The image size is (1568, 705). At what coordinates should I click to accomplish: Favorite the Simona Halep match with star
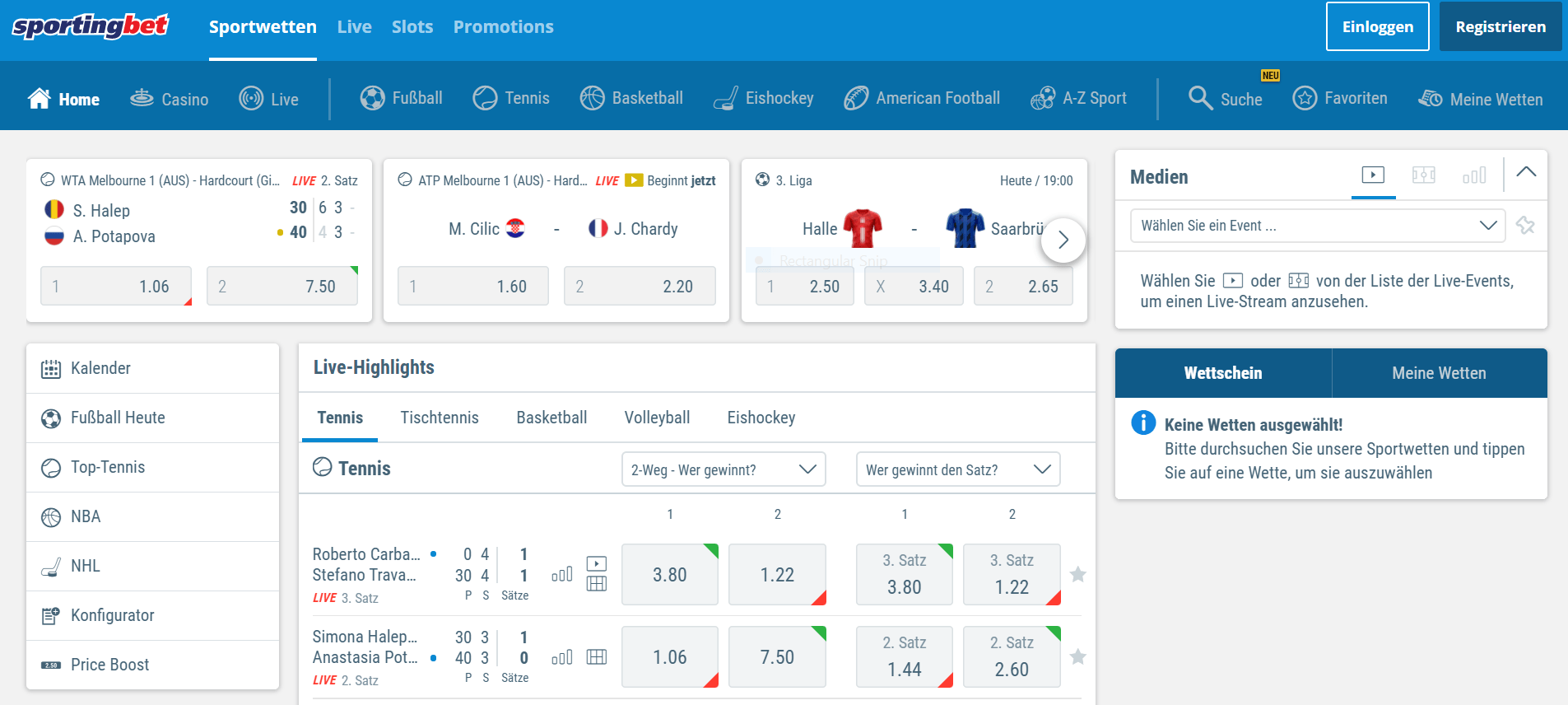[1077, 657]
